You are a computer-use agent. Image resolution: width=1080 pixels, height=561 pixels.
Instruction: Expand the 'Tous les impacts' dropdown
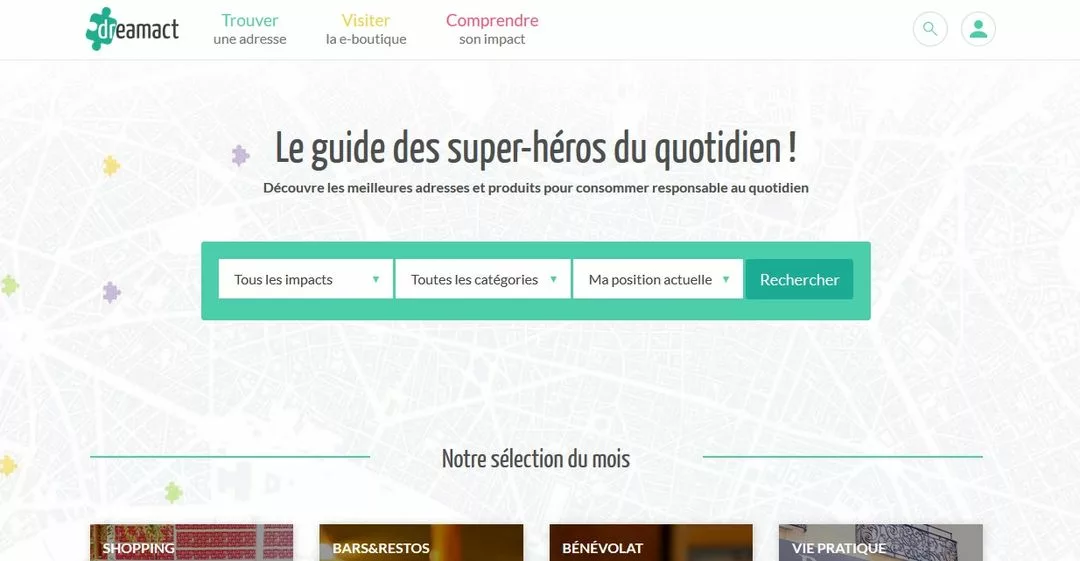pos(306,280)
